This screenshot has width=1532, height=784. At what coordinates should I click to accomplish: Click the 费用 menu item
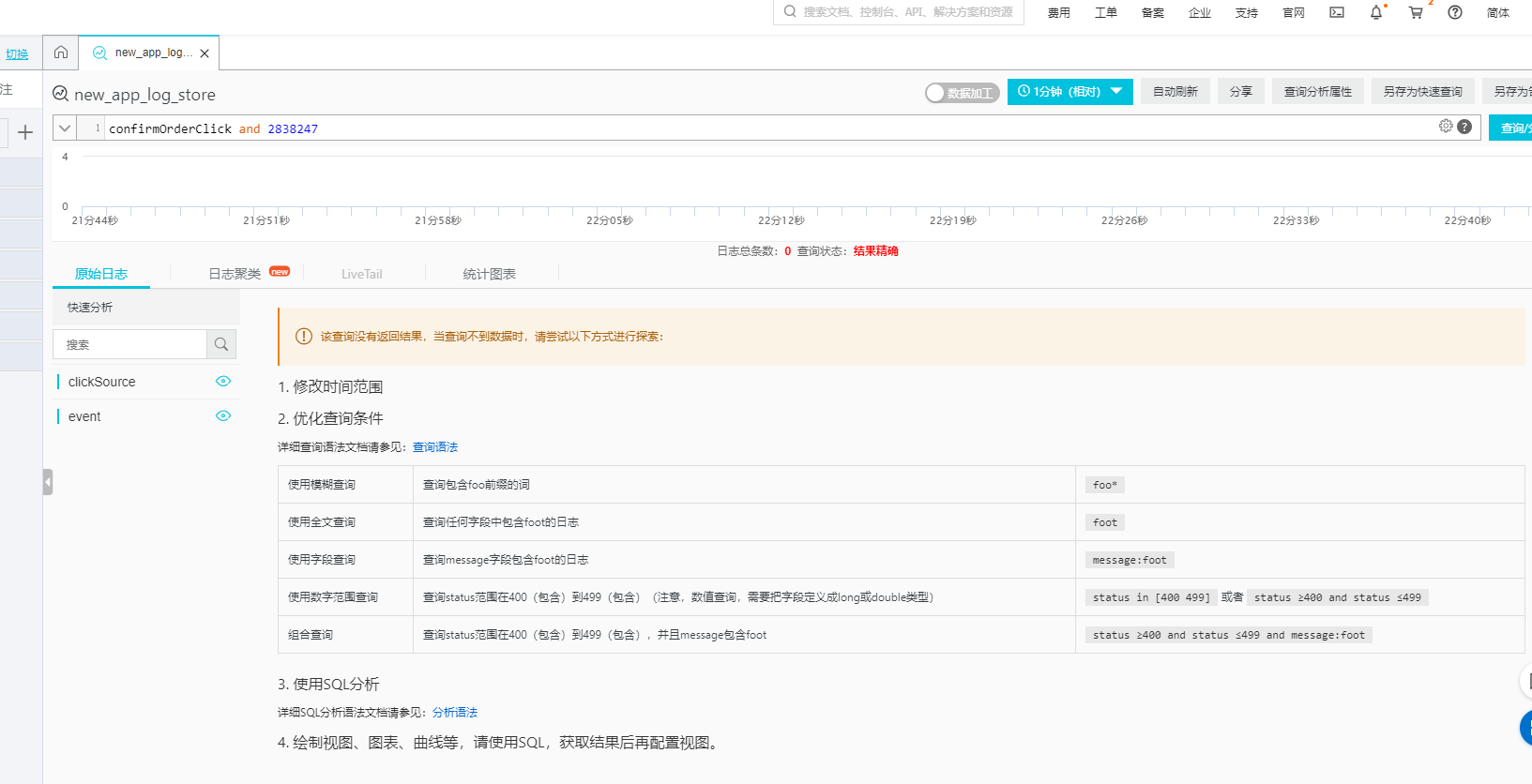(x=1059, y=13)
